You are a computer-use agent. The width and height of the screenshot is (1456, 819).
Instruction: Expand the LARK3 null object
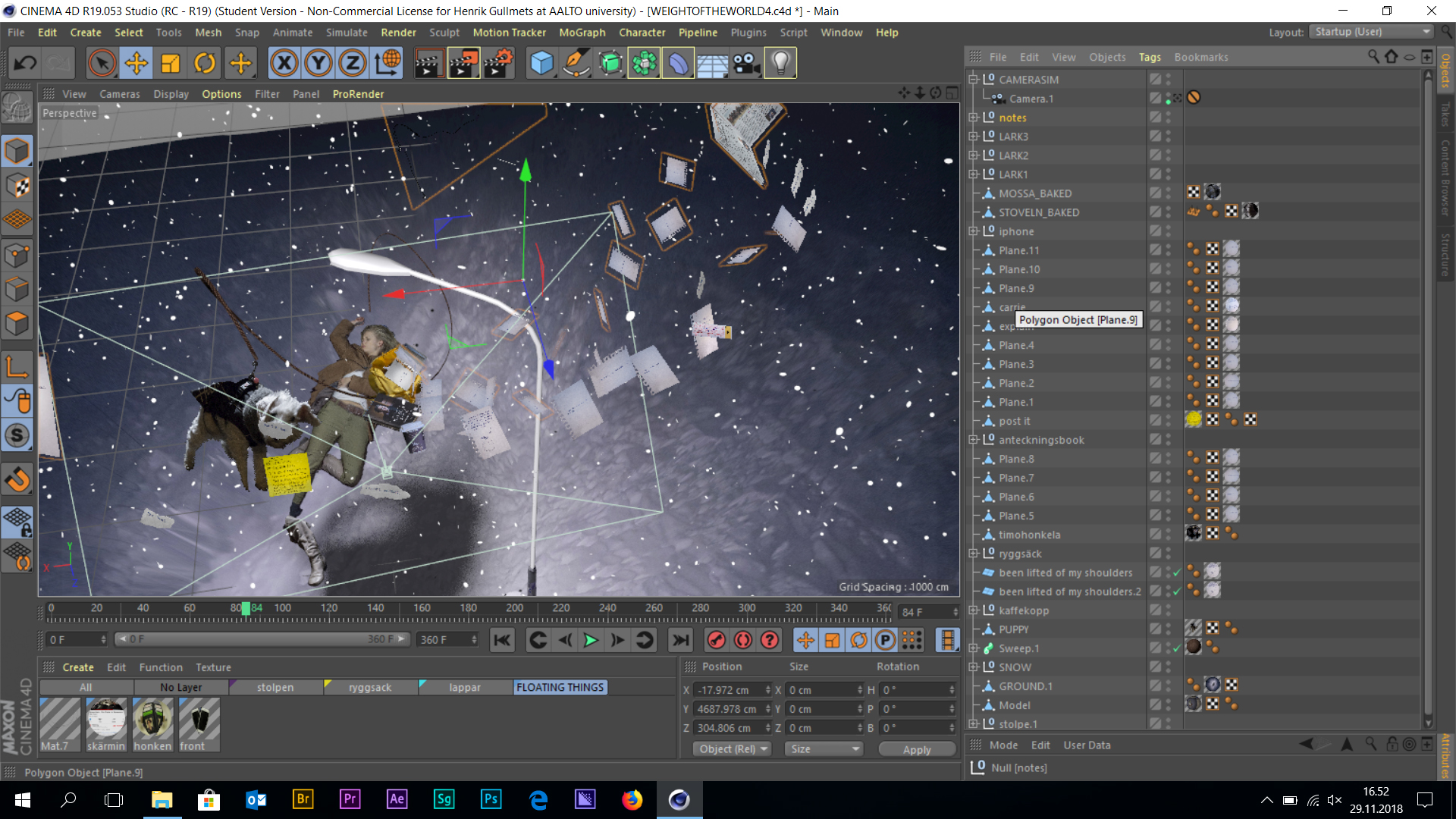point(973,136)
